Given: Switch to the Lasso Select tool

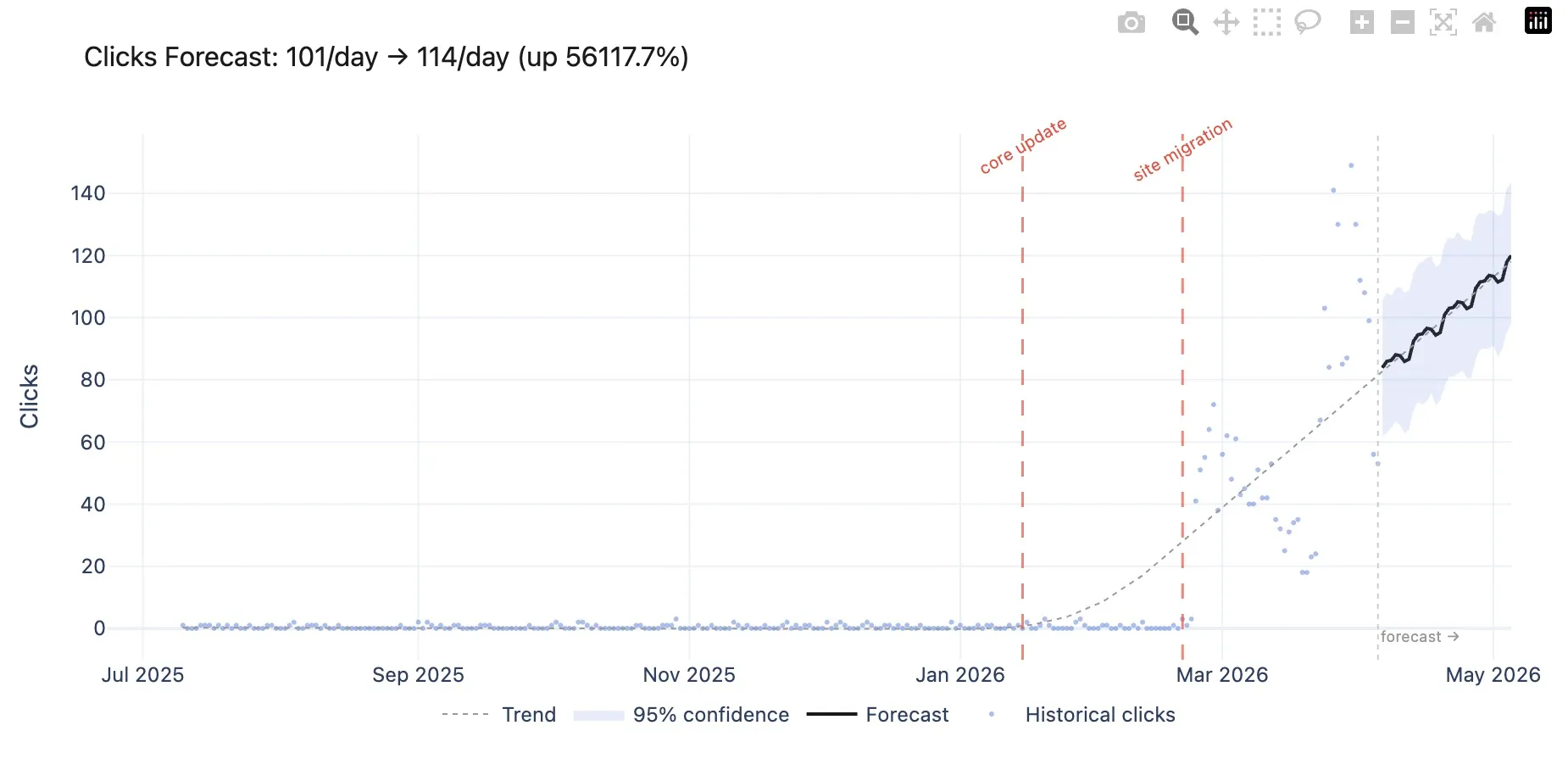Looking at the screenshot, I should click(1307, 22).
